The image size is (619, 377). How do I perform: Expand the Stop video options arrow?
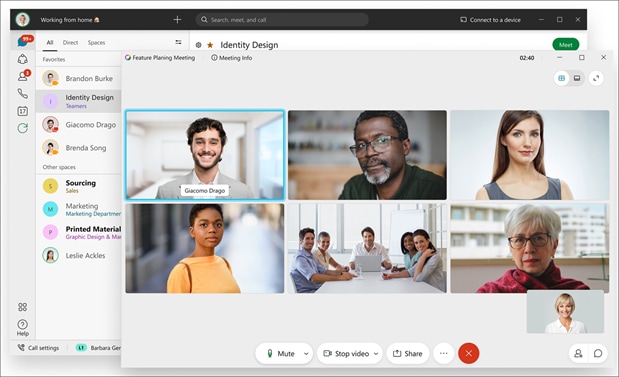376,354
